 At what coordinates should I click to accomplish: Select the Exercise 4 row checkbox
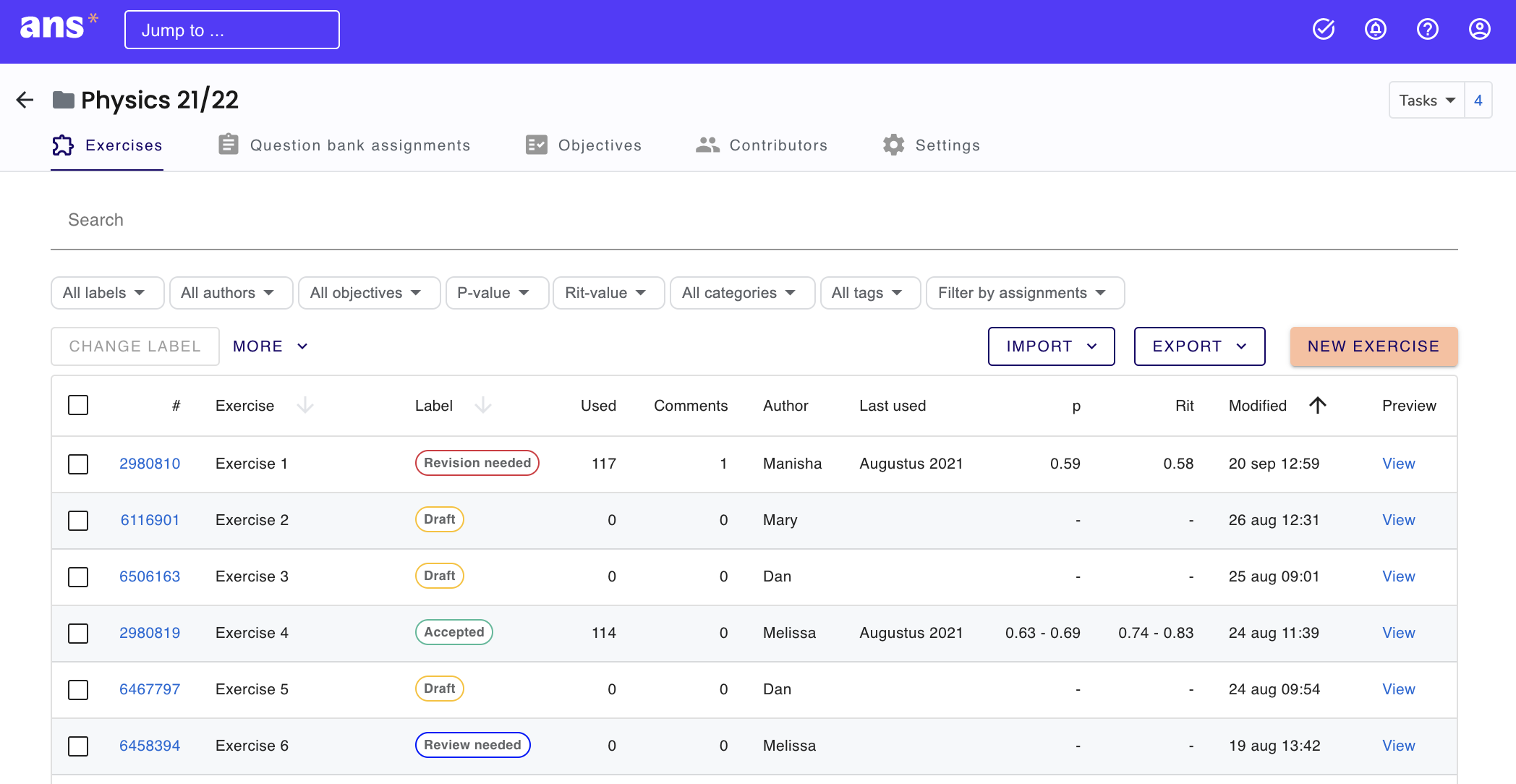(78, 633)
